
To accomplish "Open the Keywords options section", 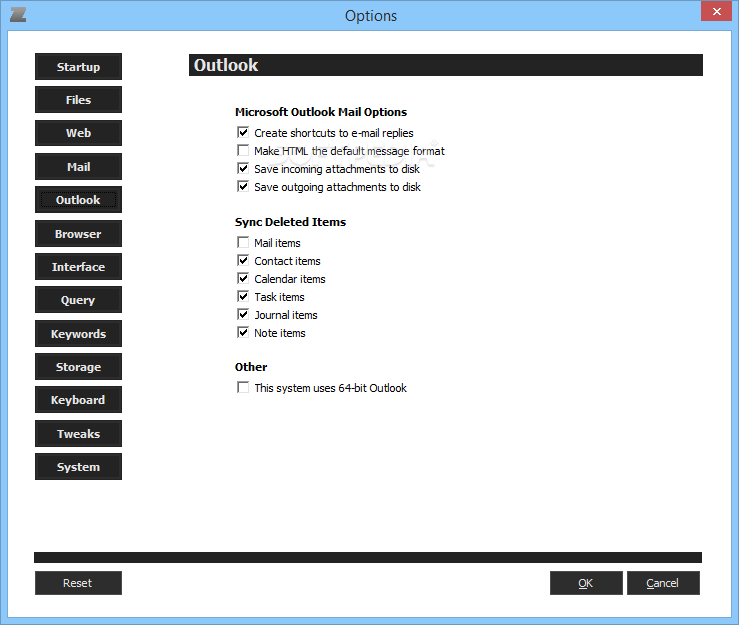I will [78, 333].
